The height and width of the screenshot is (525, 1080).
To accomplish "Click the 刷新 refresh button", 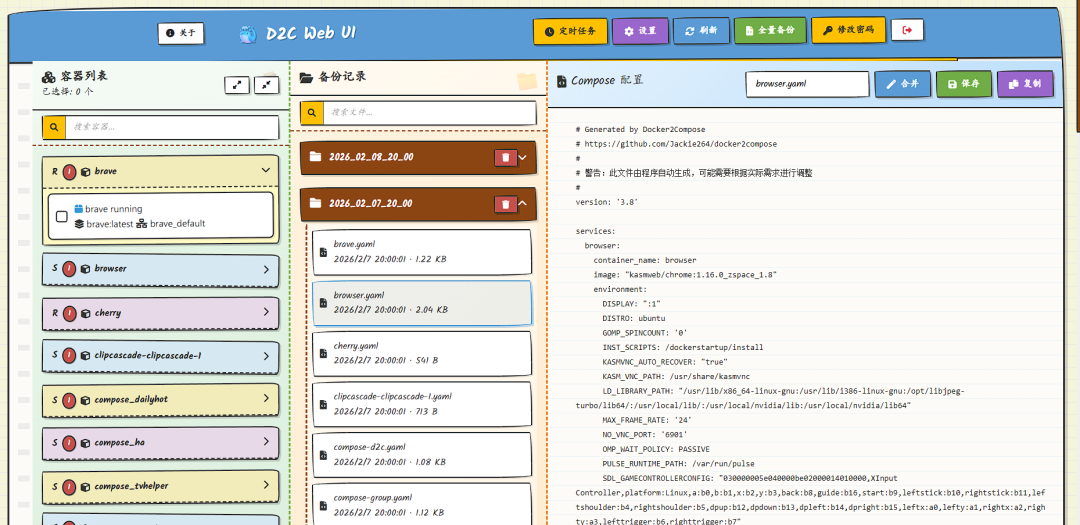I will 701,31.
